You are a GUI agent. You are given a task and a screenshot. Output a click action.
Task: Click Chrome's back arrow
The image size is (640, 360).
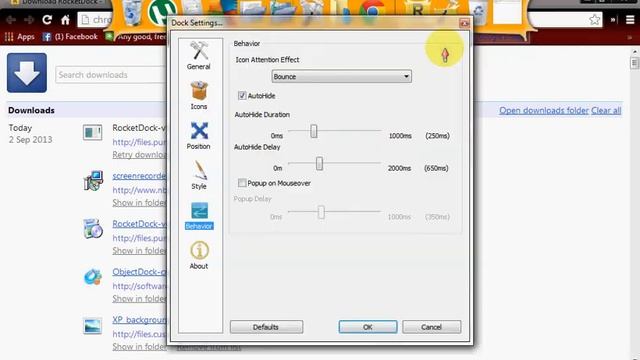(x=11, y=20)
